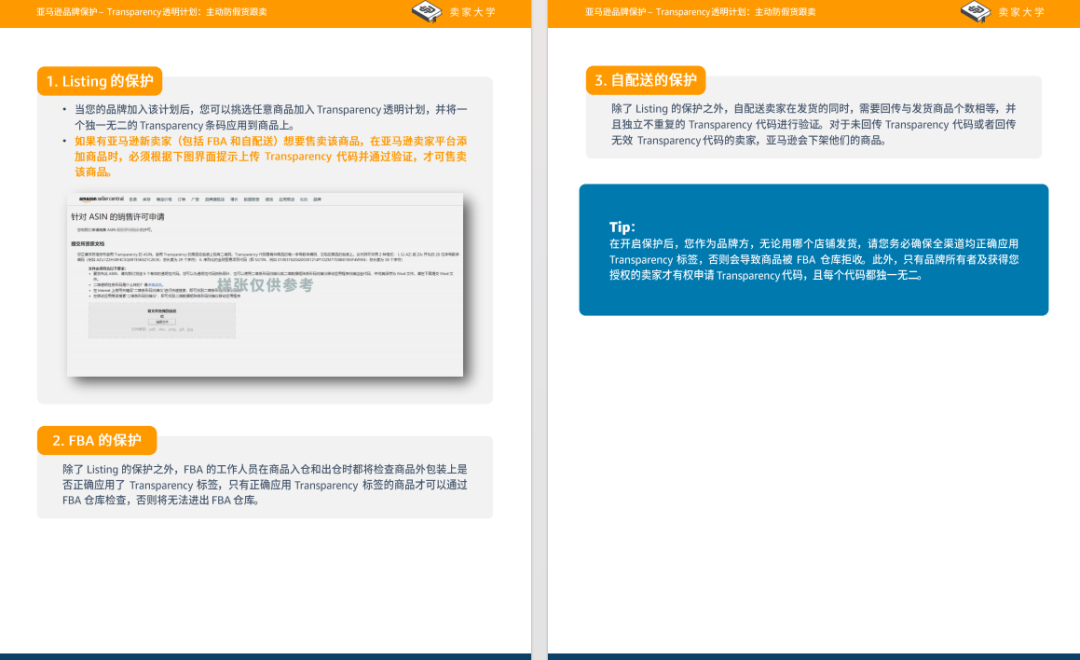
Task: Select the '3. 自配送的保护' section label
Action: pos(646,80)
